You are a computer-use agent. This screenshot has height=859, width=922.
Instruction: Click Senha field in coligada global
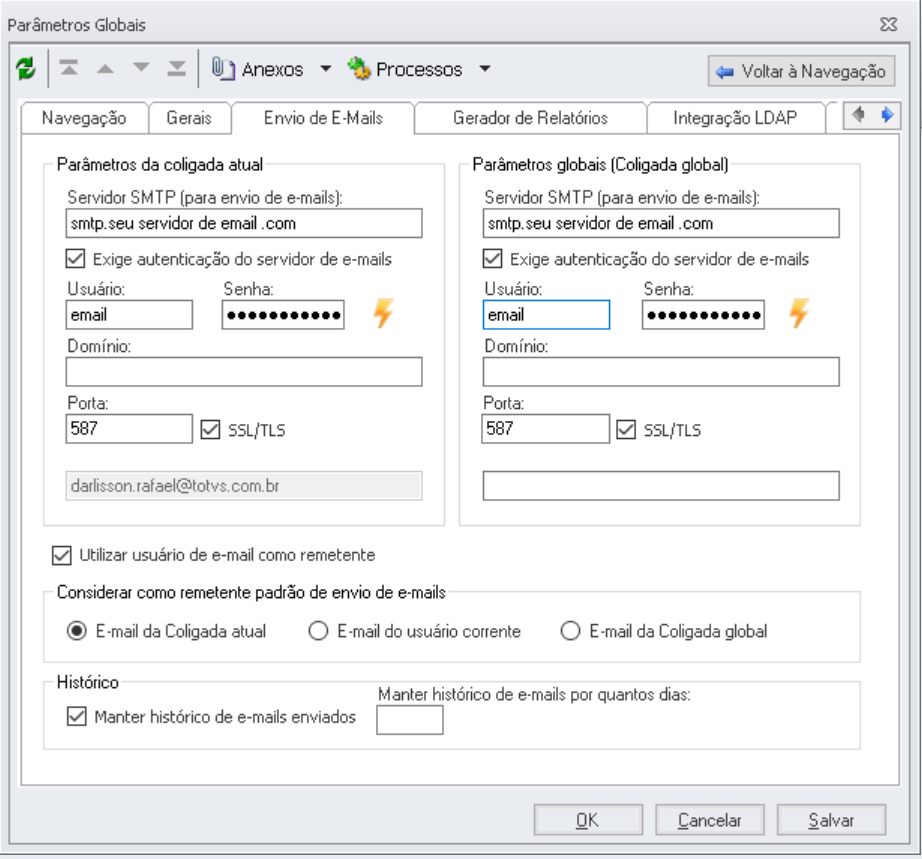pyautogui.click(x=703, y=315)
